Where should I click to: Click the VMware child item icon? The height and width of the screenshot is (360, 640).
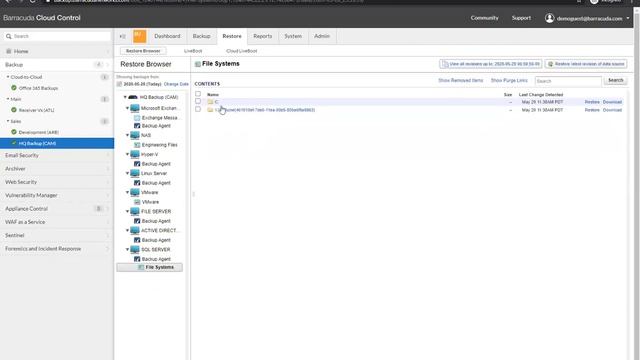[x=137, y=202]
